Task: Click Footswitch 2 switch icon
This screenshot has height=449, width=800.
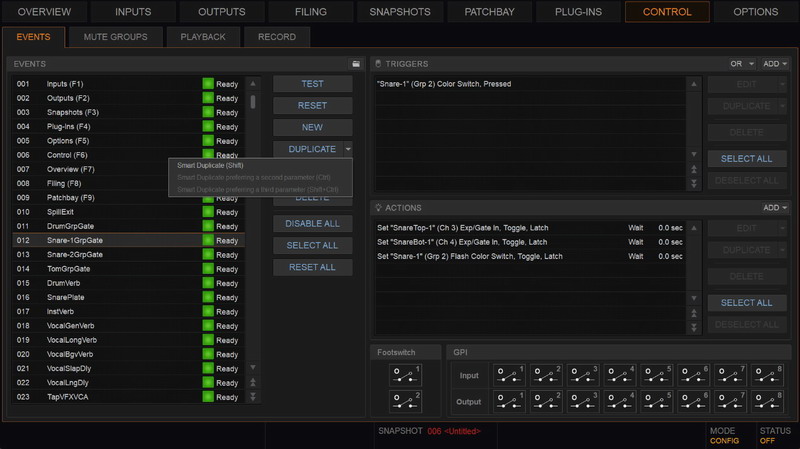Action: [404, 400]
